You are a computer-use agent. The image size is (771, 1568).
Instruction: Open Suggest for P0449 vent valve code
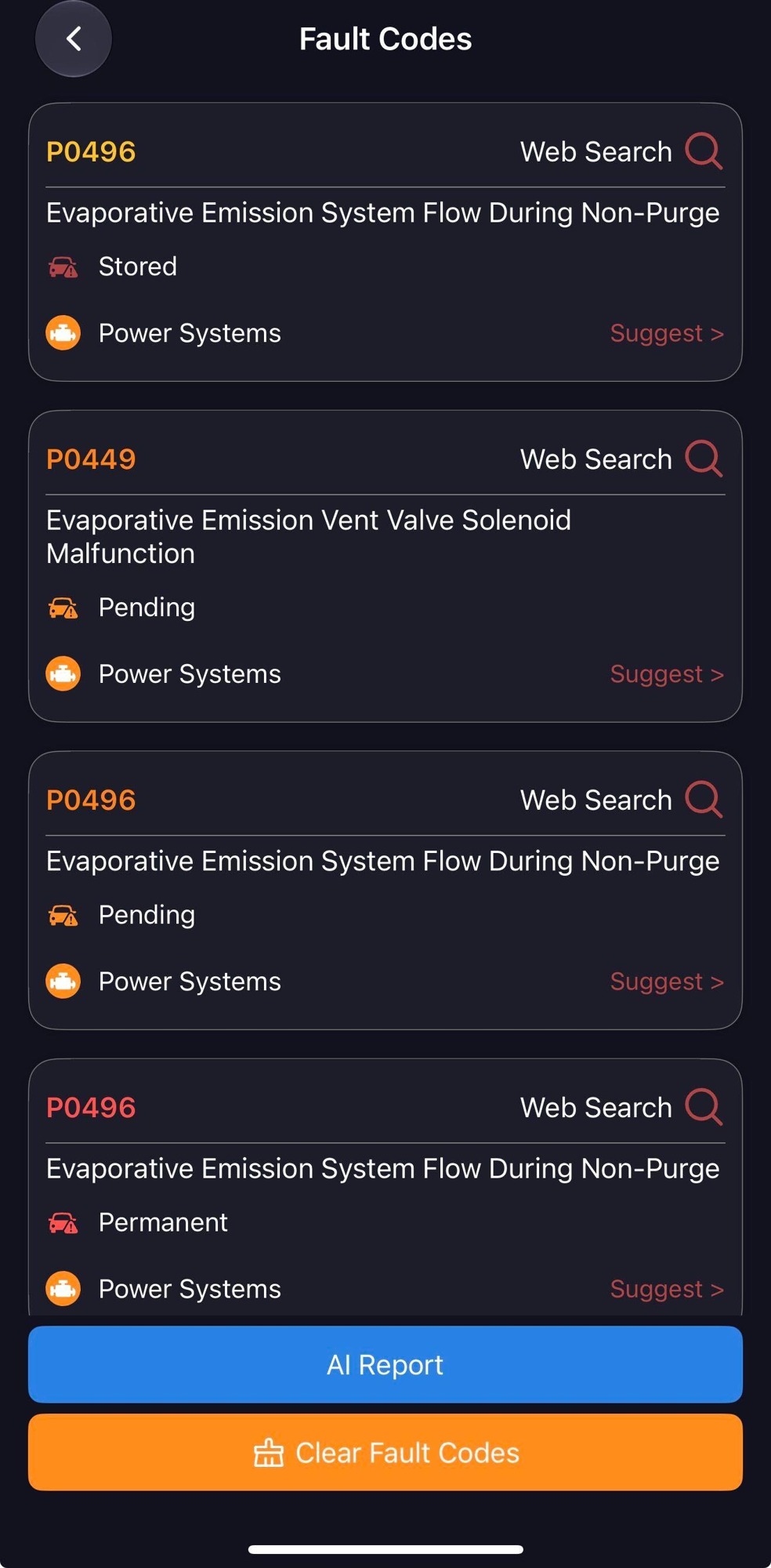[667, 674]
